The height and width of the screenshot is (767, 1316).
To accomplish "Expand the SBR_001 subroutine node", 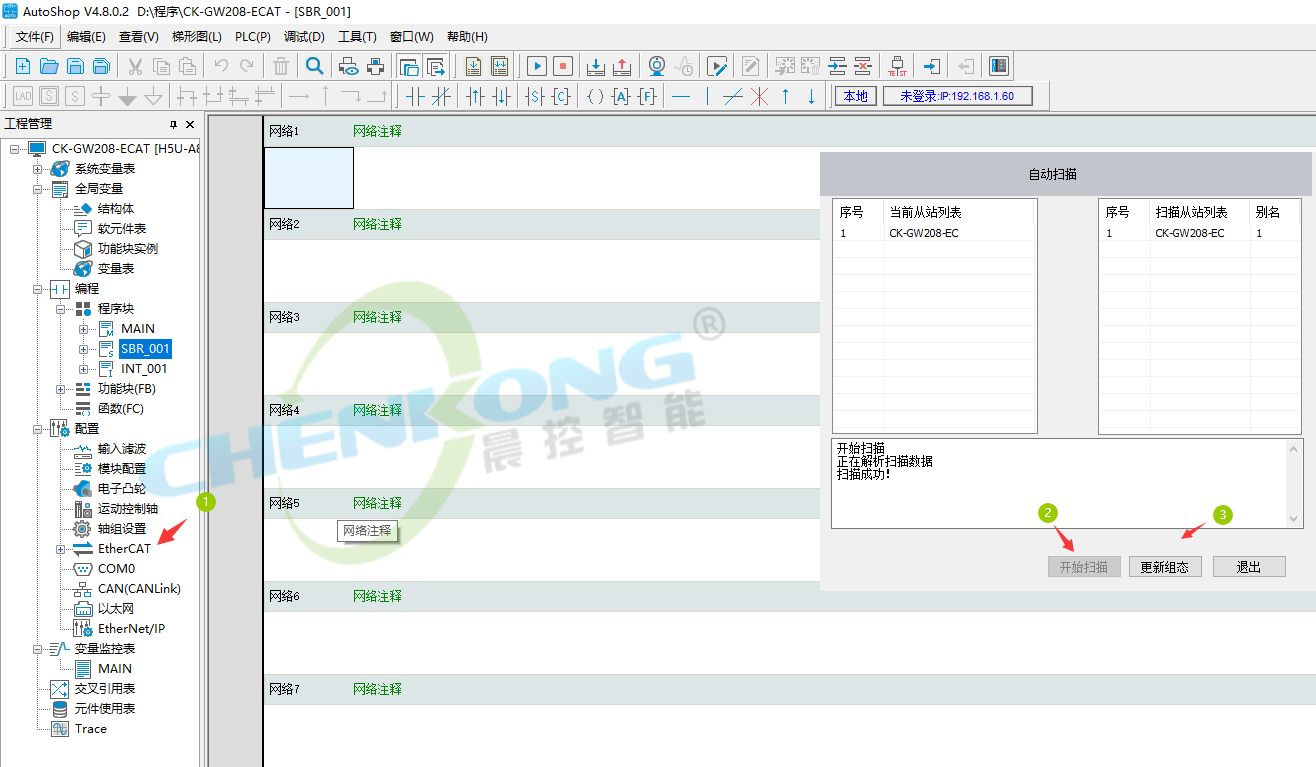I will click(84, 349).
